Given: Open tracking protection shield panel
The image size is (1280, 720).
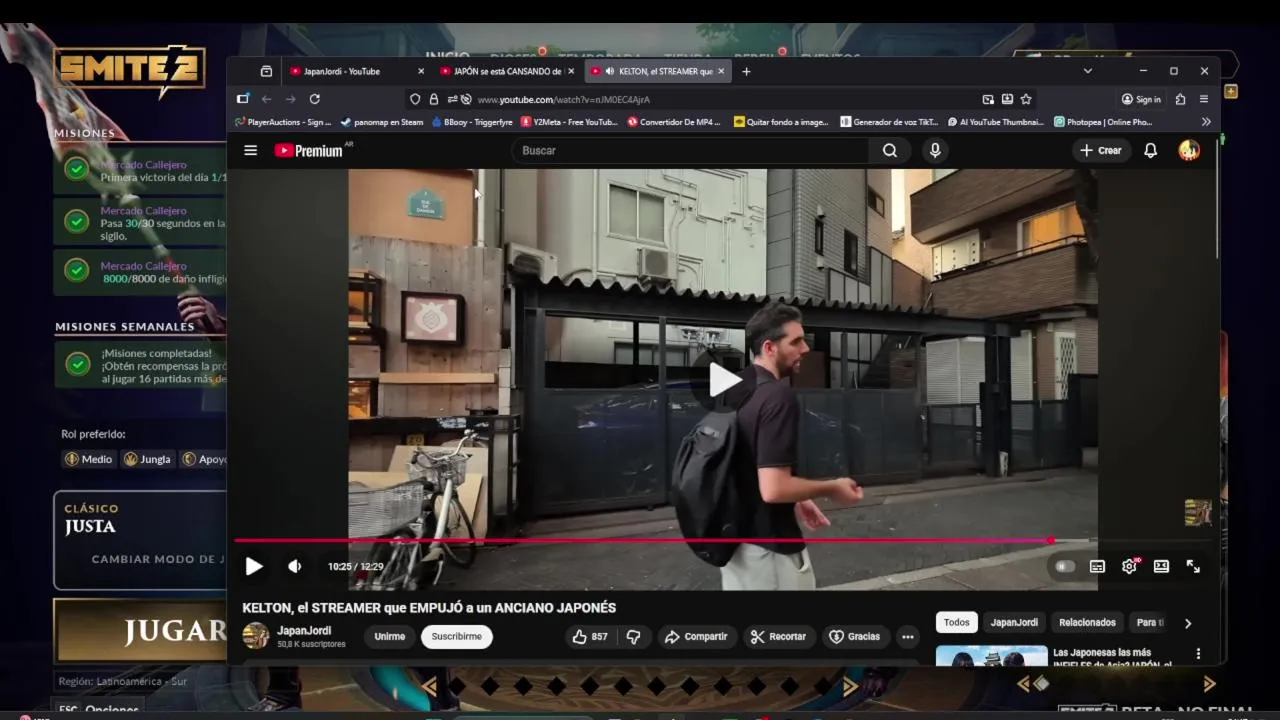Looking at the screenshot, I should click(415, 99).
